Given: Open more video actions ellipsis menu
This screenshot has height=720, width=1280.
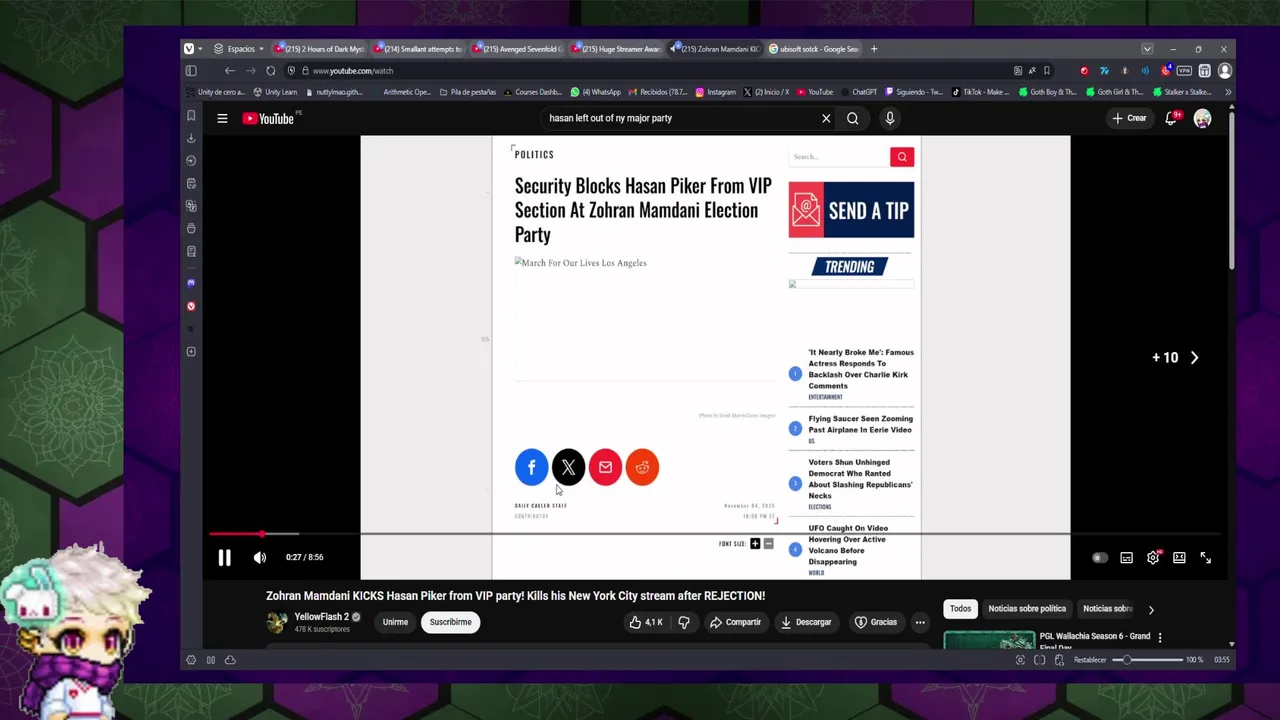Looking at the screenshot, I should click(920, 622).
